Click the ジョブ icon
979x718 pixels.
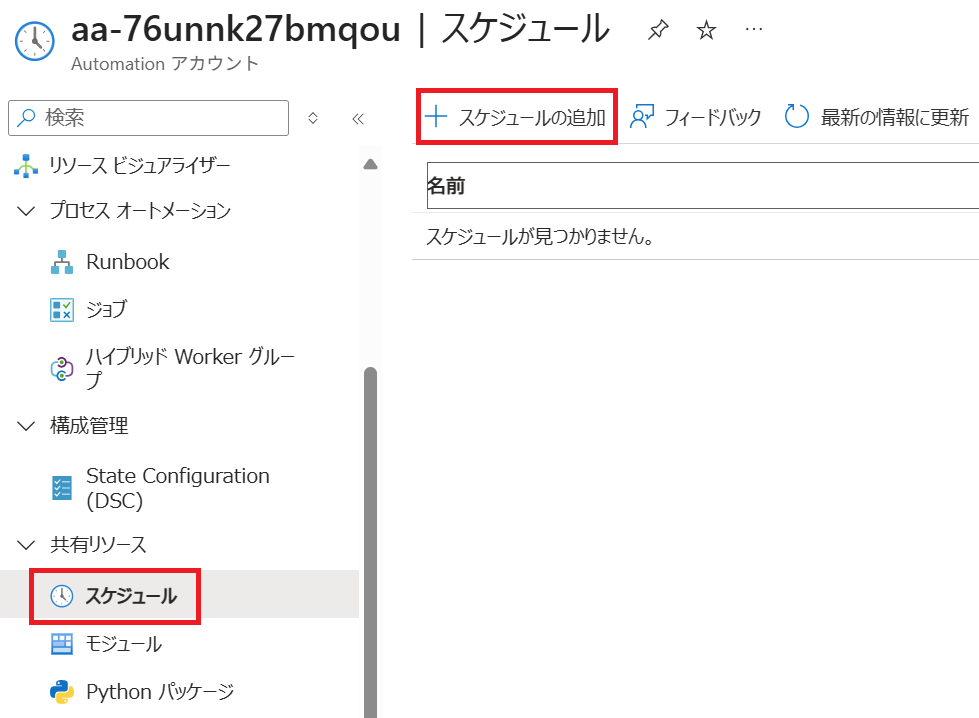coord(62,310)
